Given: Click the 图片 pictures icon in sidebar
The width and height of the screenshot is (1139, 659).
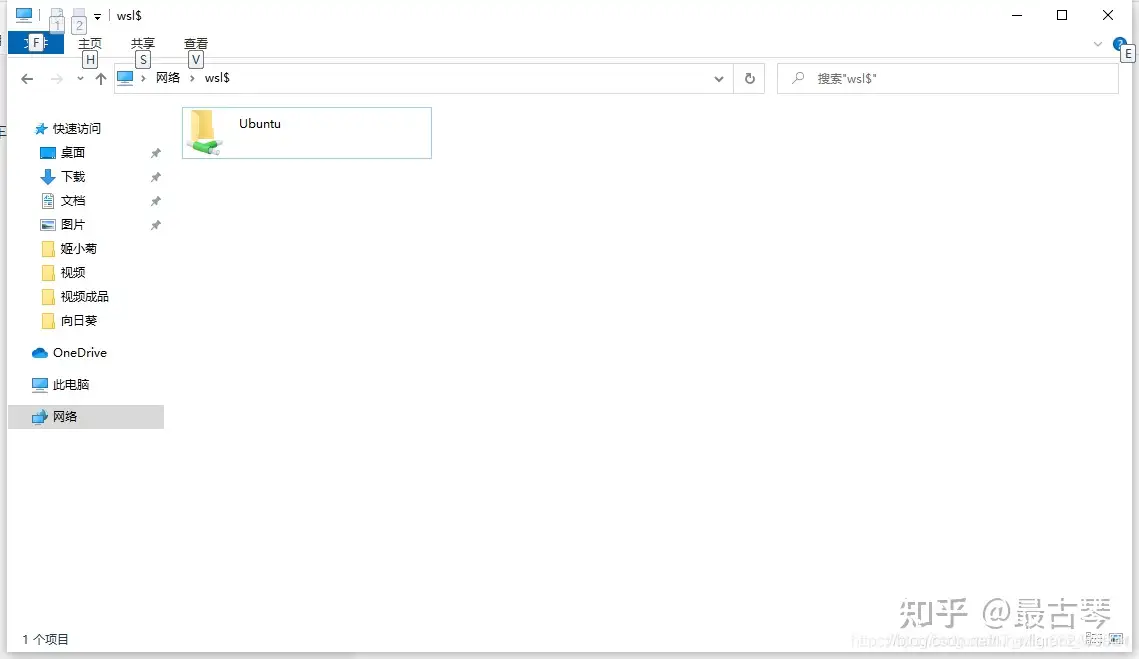Looking at the screenshot, I should 47,225.
